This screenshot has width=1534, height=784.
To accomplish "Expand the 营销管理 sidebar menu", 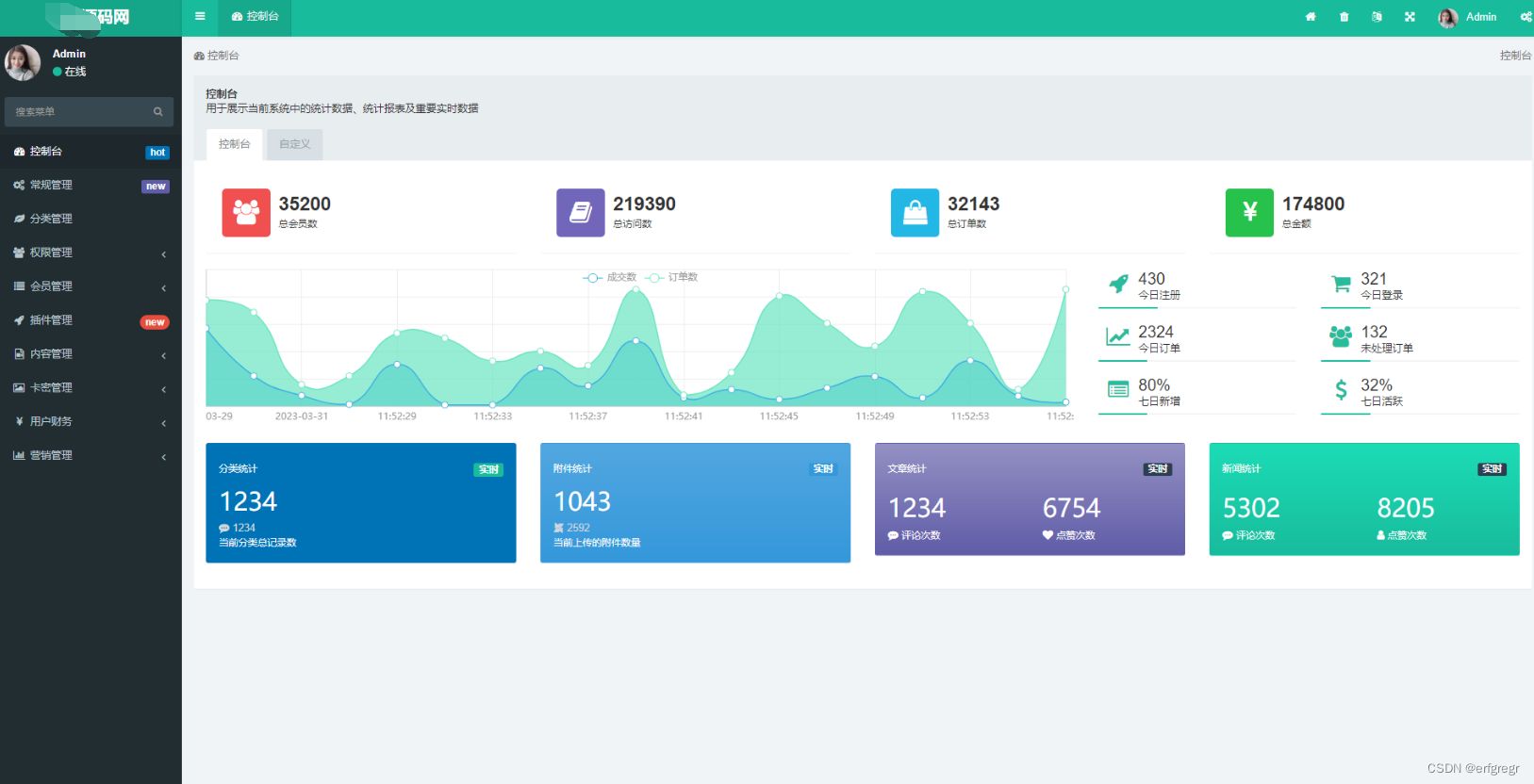I will pyautogui.click(x=90, y=455).
